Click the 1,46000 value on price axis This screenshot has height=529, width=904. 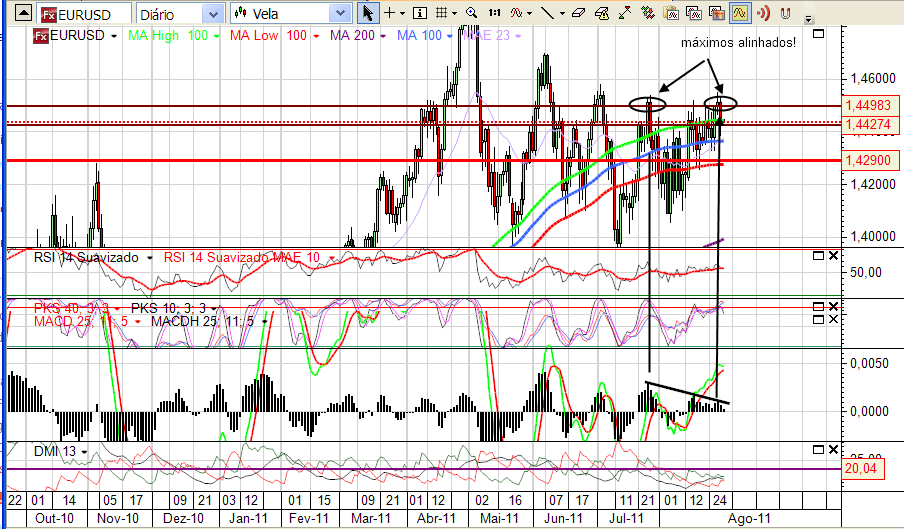873,78
